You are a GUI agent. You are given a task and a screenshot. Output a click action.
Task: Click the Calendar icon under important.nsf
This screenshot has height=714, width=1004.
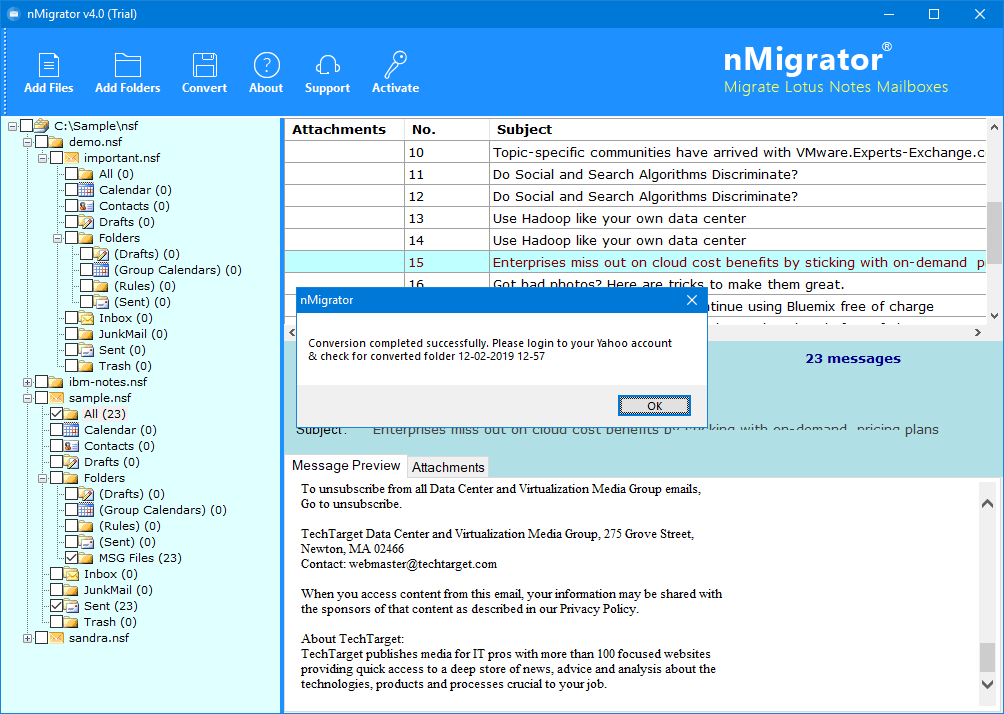(x=86, y=190)
